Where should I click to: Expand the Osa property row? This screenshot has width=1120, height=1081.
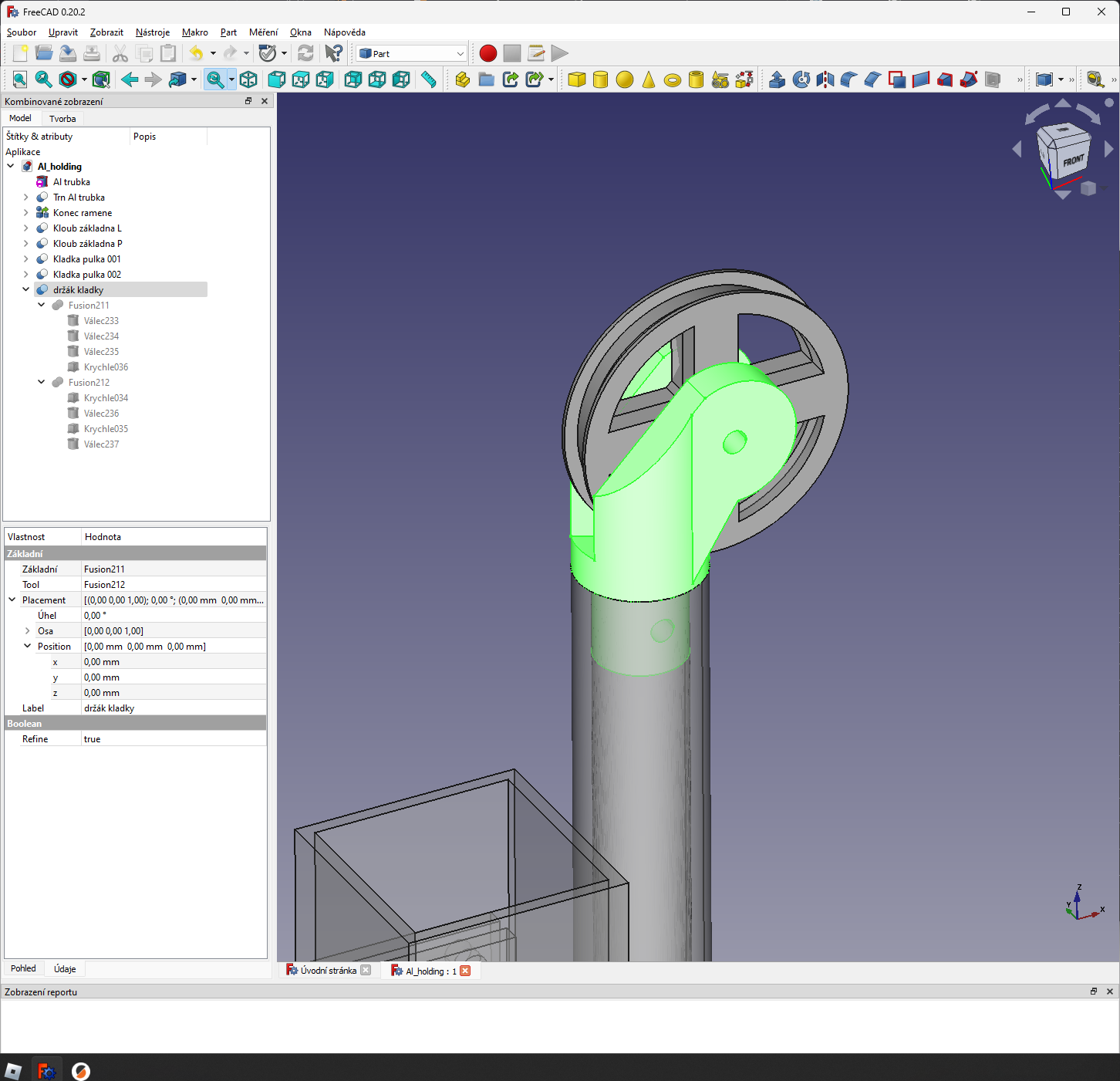(x=28, y=631)
